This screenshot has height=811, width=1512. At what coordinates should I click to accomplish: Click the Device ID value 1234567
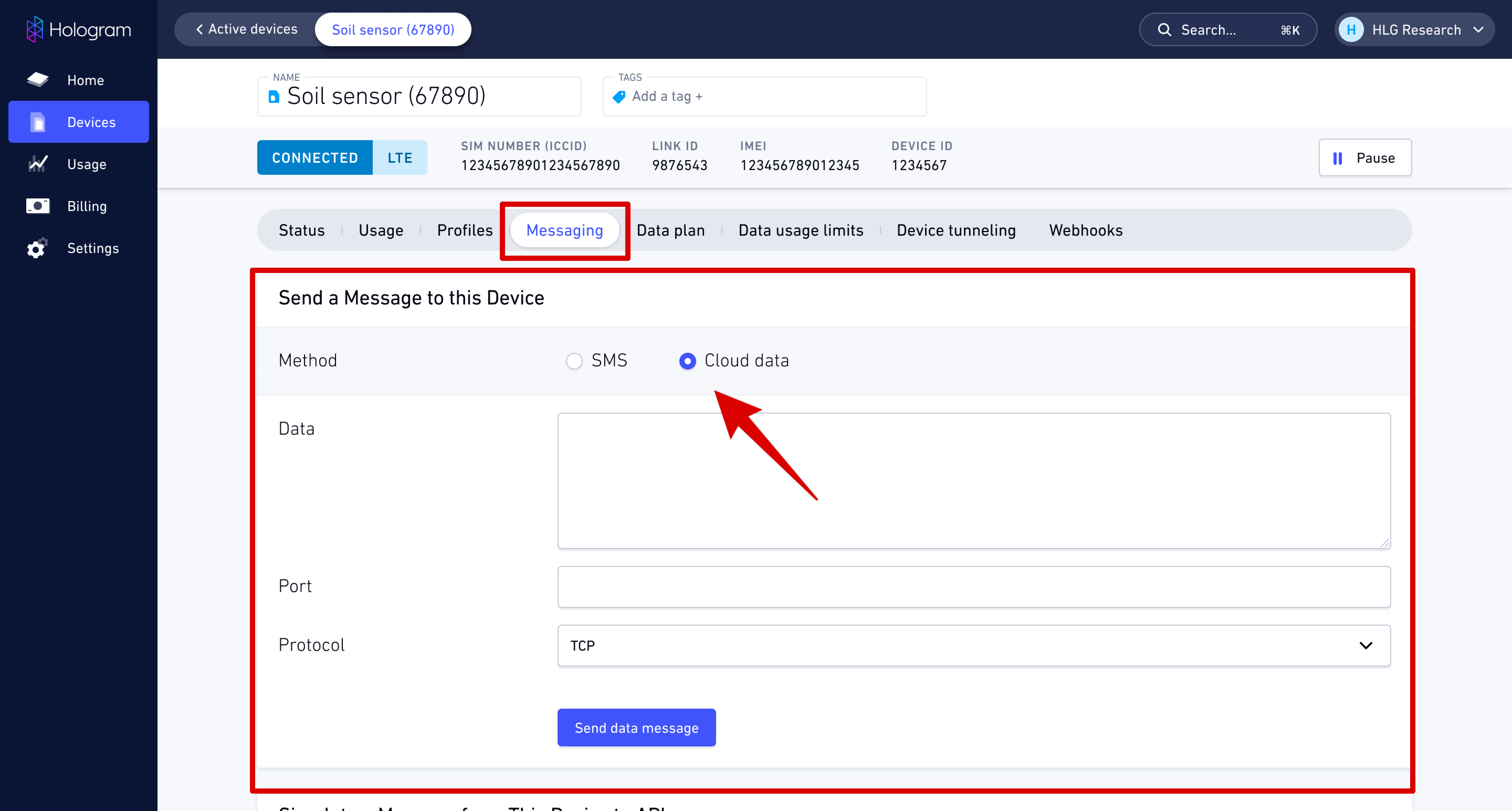pyautogui.click(x=919, y=166)
